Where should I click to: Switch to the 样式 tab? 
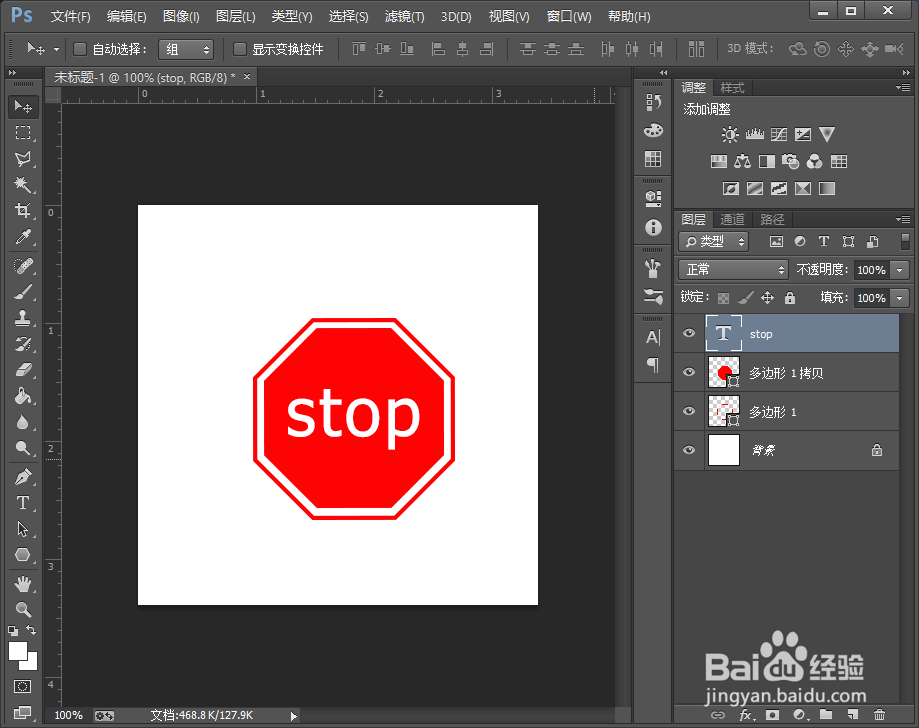click(x=732, y=87)
